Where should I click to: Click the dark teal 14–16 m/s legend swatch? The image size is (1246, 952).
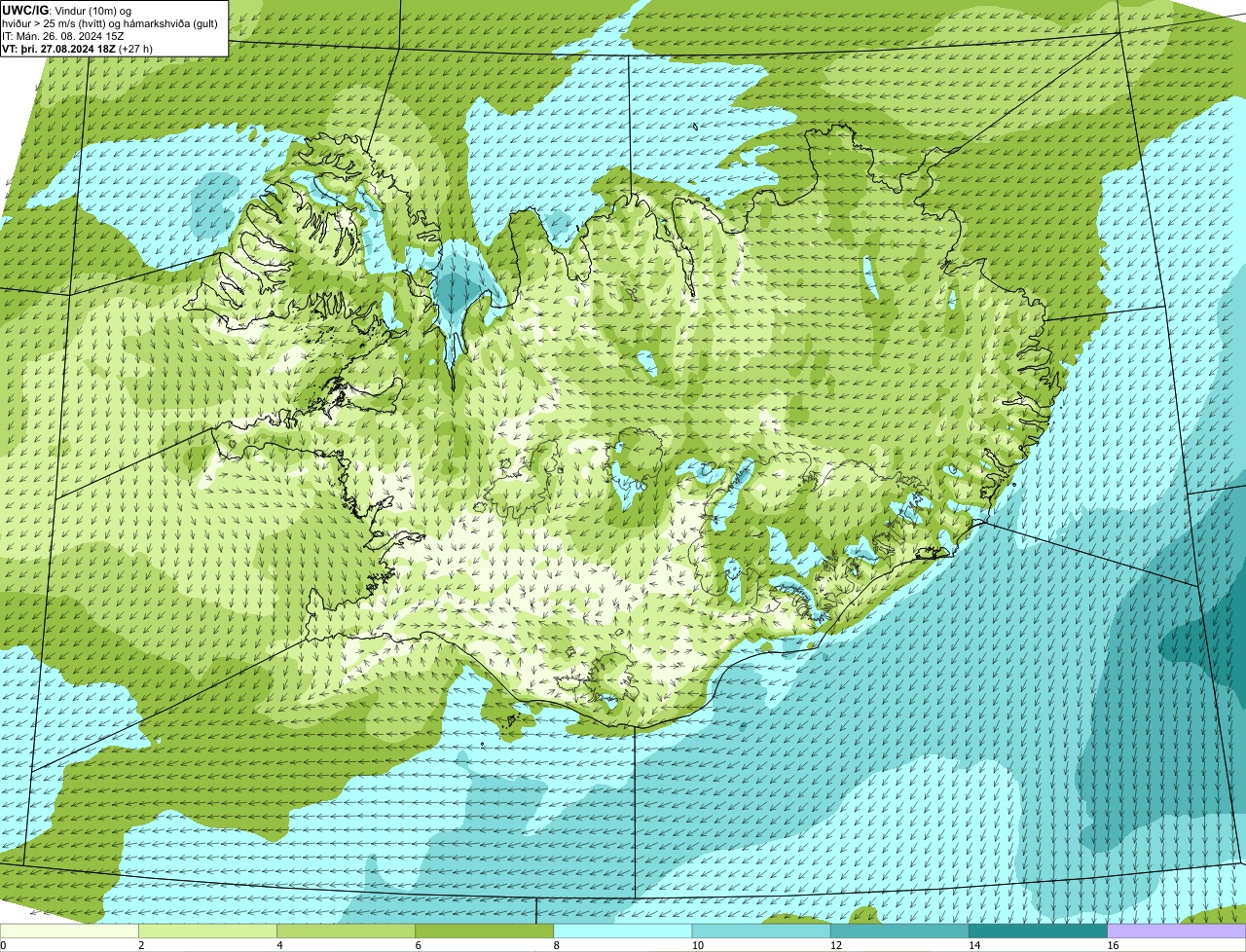point(1039,931)
